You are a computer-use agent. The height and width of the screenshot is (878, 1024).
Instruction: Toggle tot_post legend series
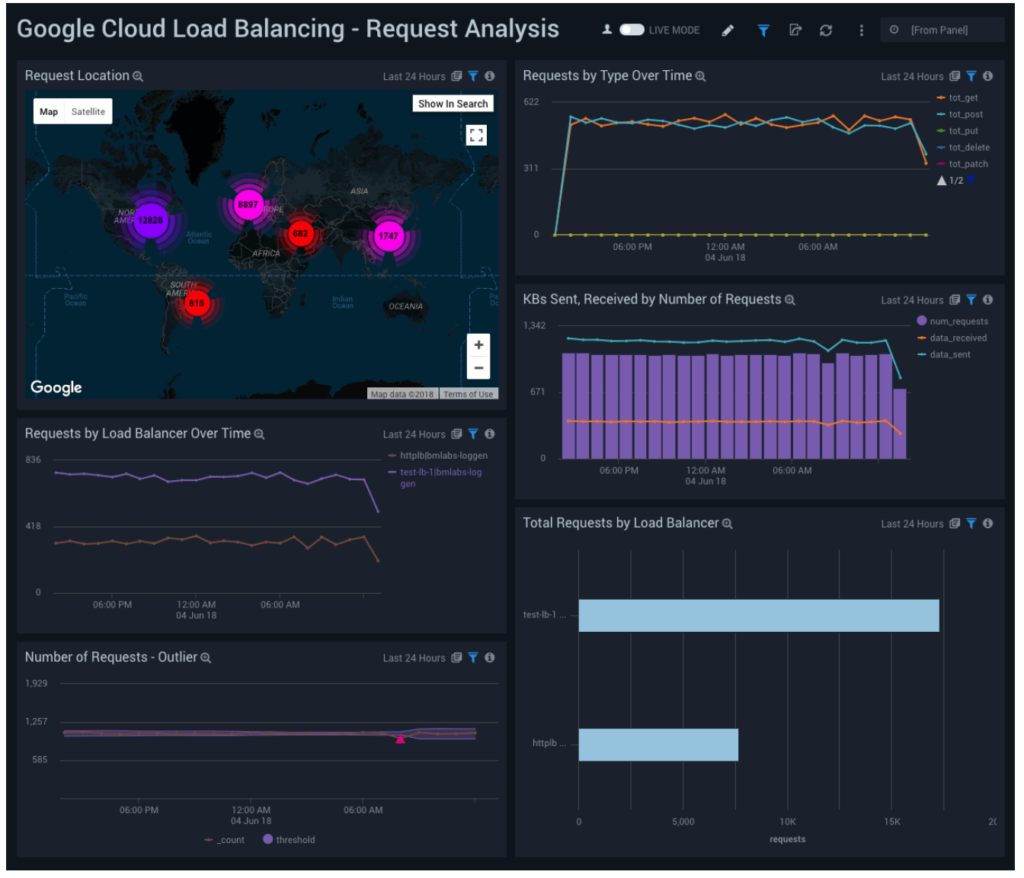pyautogui.click(x=960, y=114)
